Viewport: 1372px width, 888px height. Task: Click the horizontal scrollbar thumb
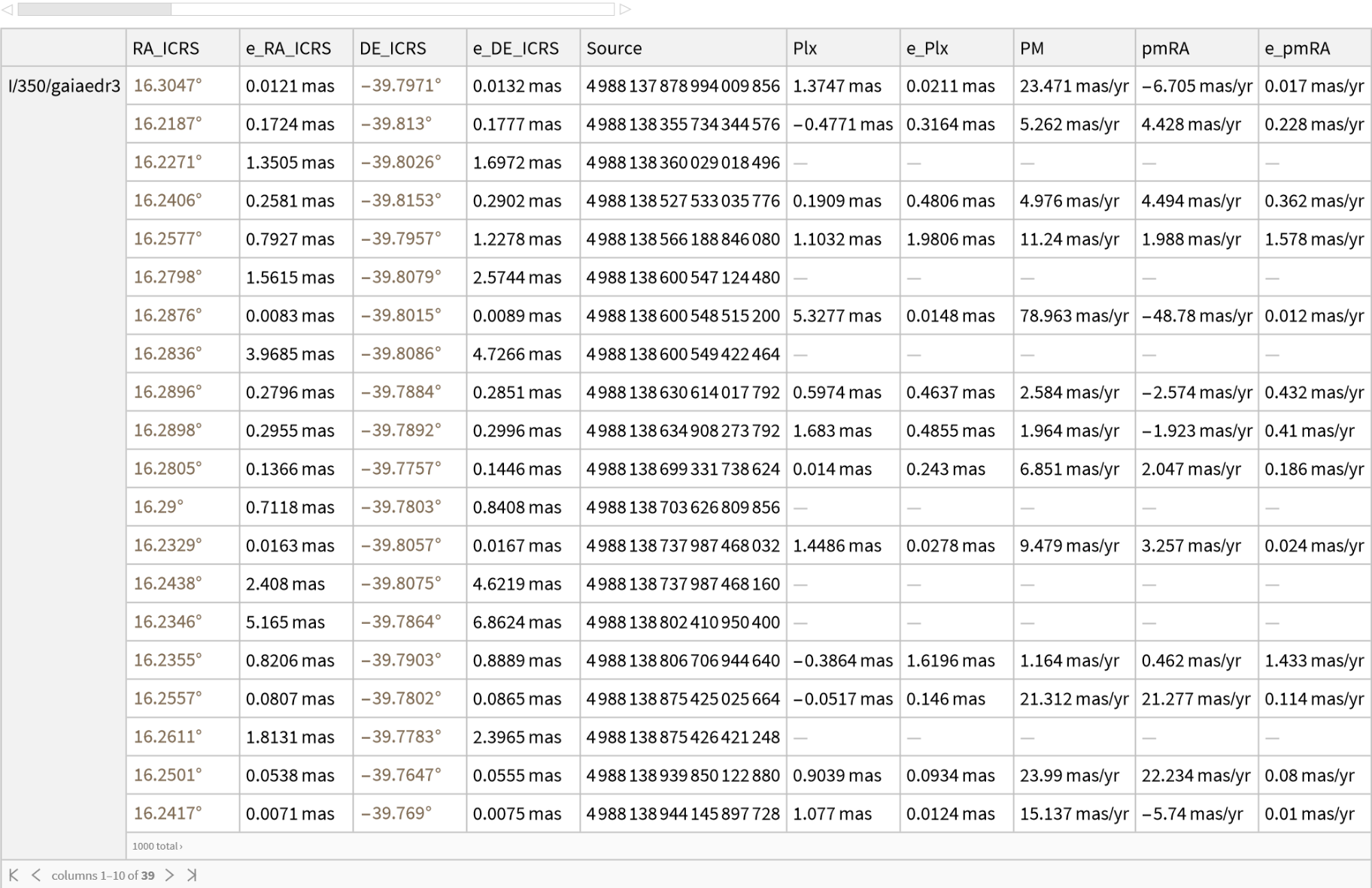(x=95, y=9)
